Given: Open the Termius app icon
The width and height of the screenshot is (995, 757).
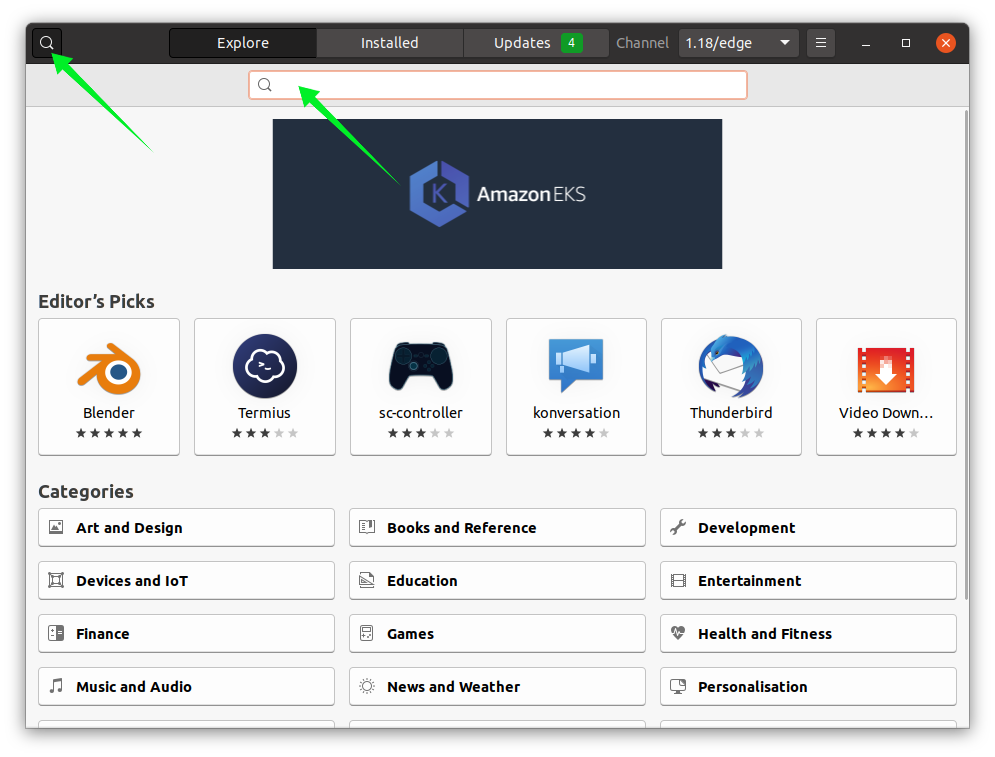Looking at the screenshot, I should coord(265,366).
